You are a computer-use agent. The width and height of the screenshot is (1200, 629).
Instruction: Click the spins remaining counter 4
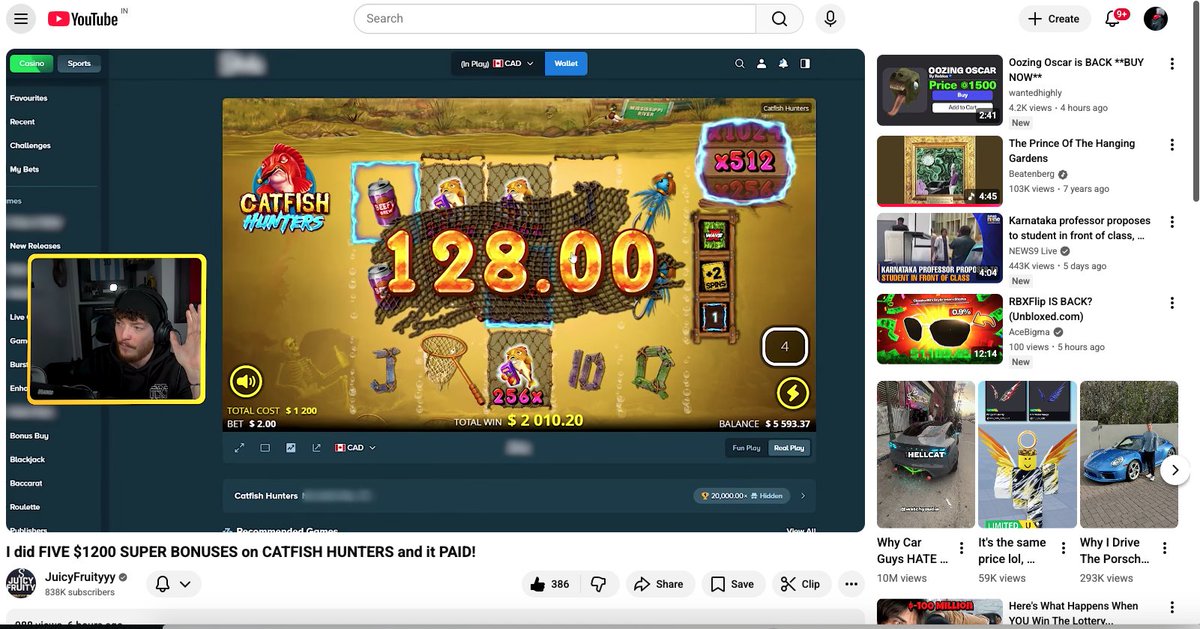[x=785, y=347]
